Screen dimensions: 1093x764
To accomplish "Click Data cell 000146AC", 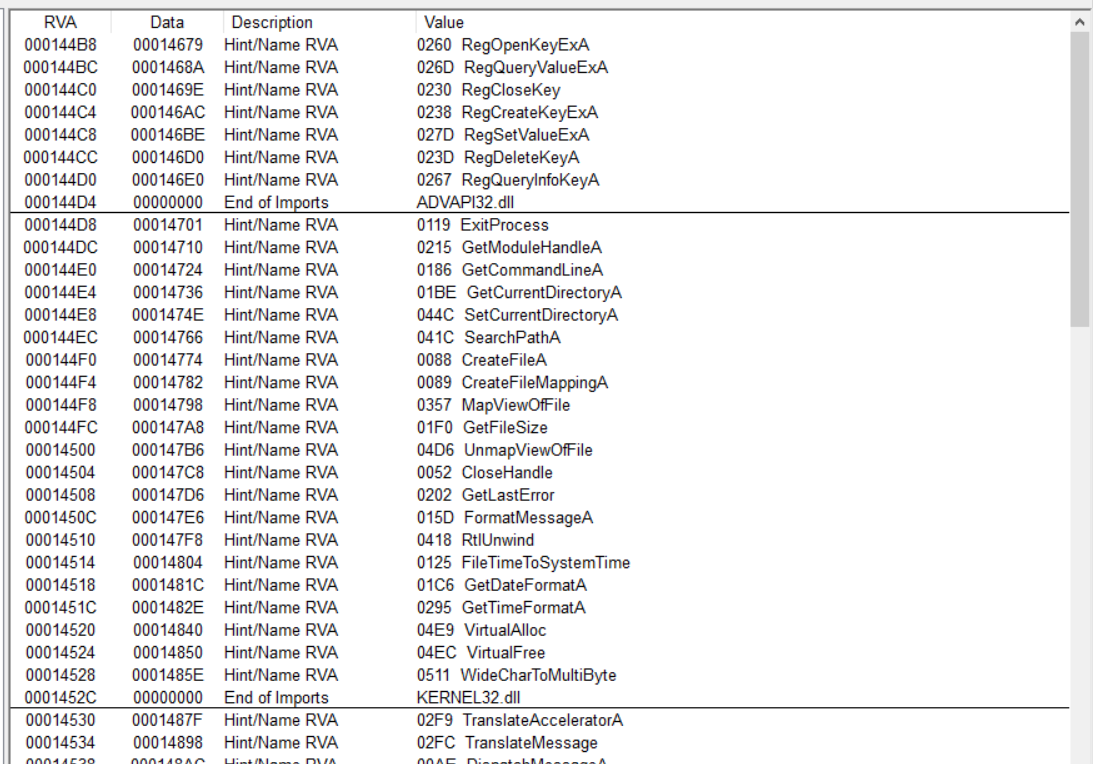I will [x=168, y=112].
